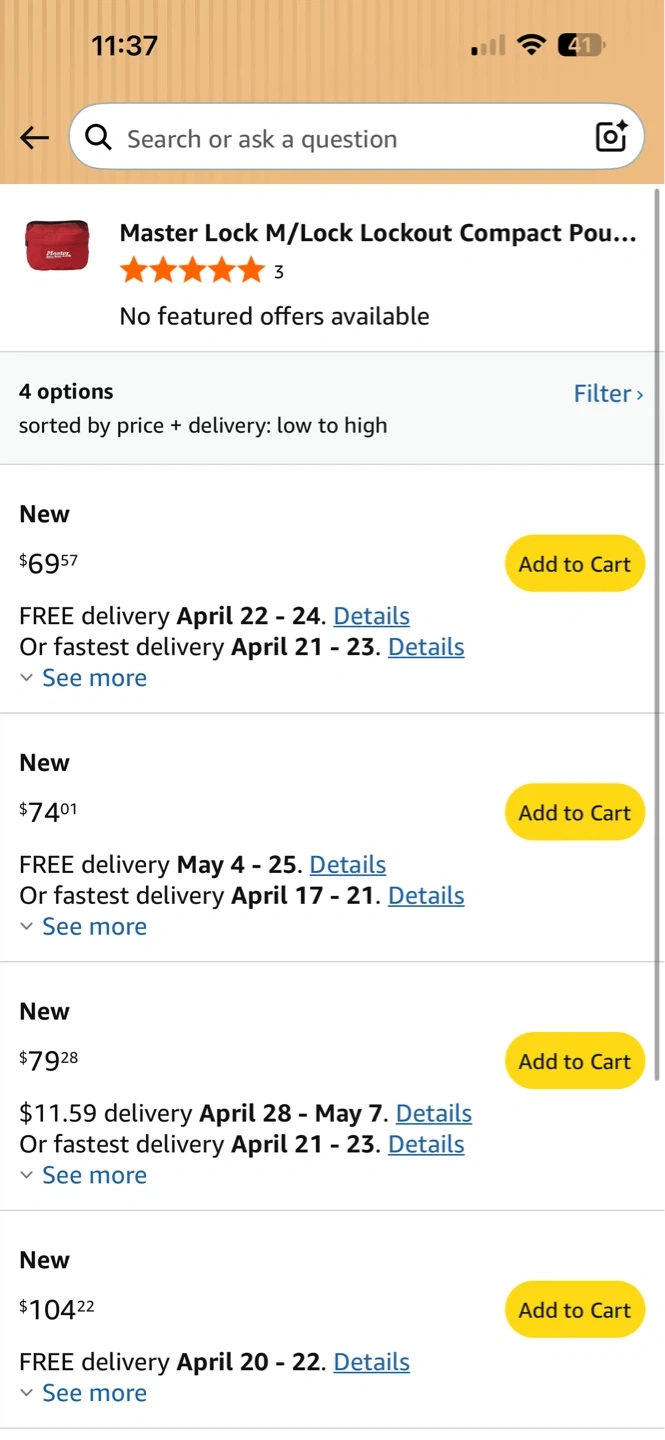
Task: Add the $104.22 offer to cart
Action: click(574, 1311)
